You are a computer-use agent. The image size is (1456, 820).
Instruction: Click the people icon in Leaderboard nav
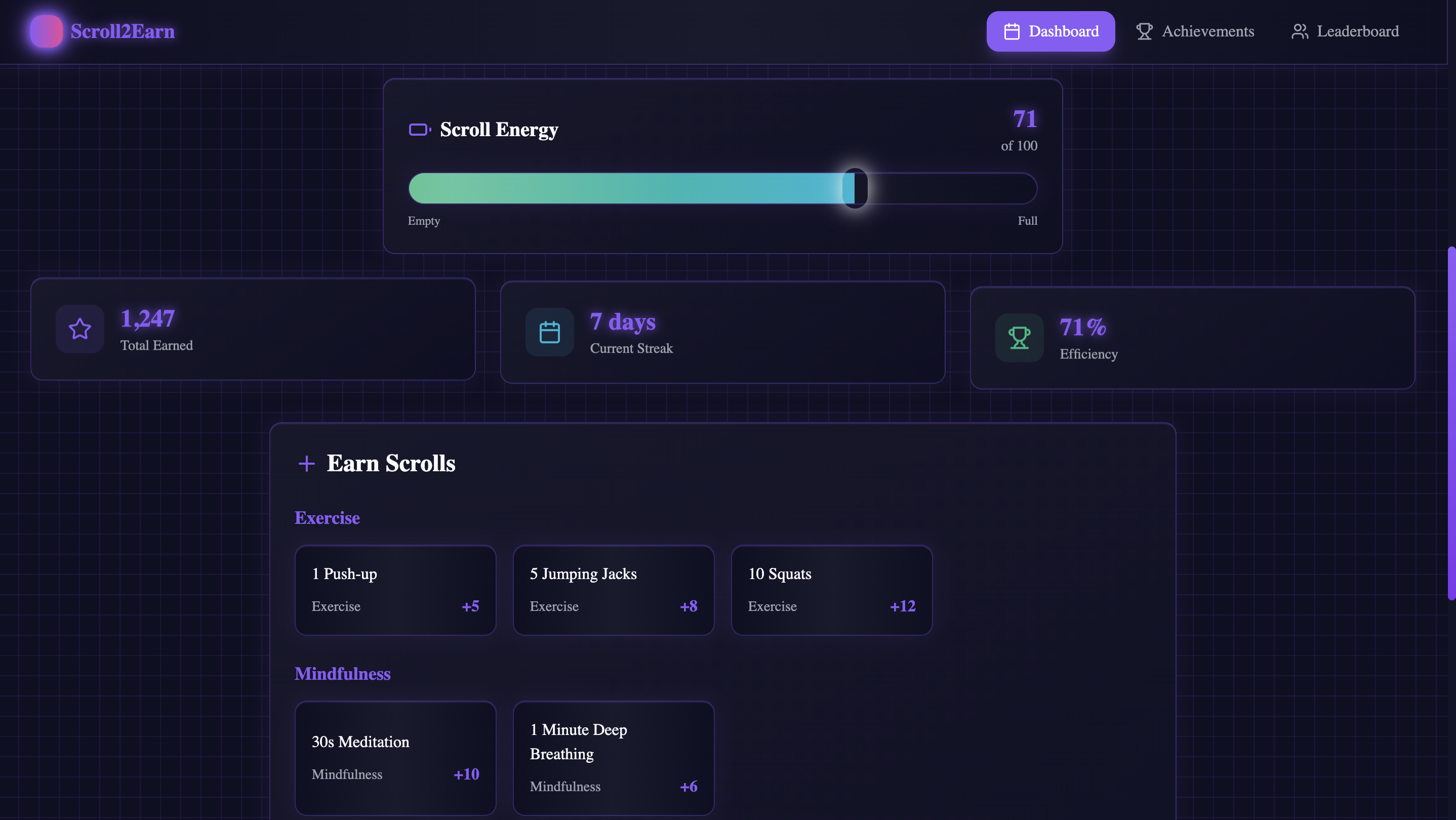1300,31
